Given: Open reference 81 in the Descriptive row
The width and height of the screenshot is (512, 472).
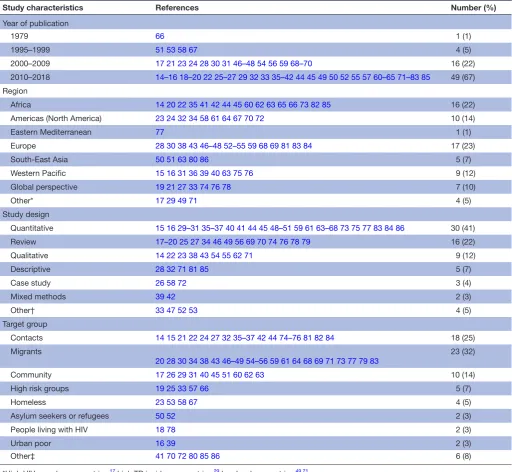Looking at the screenshot, I should coord(193,269).
